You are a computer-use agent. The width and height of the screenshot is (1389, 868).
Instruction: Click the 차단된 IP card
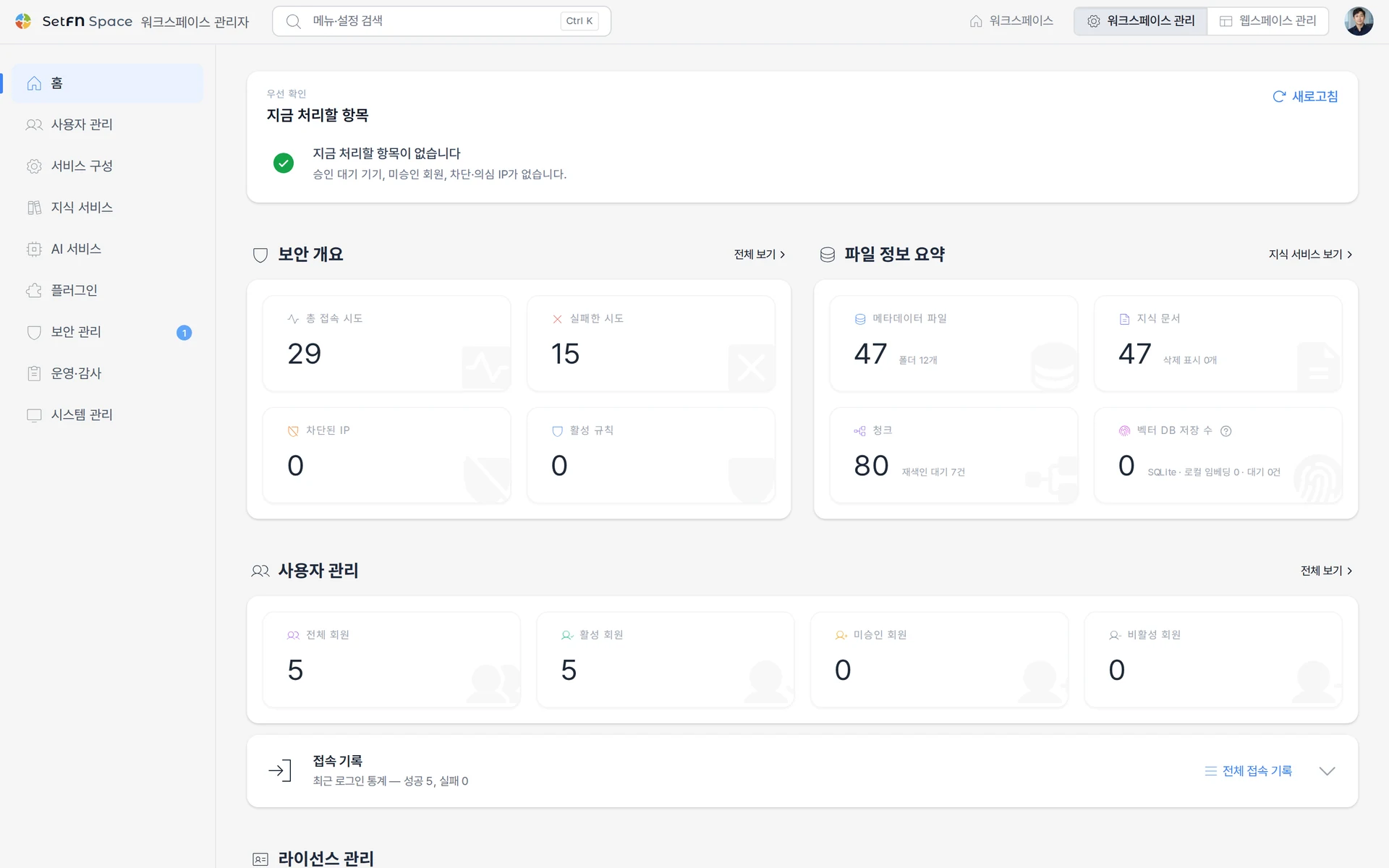387,455
